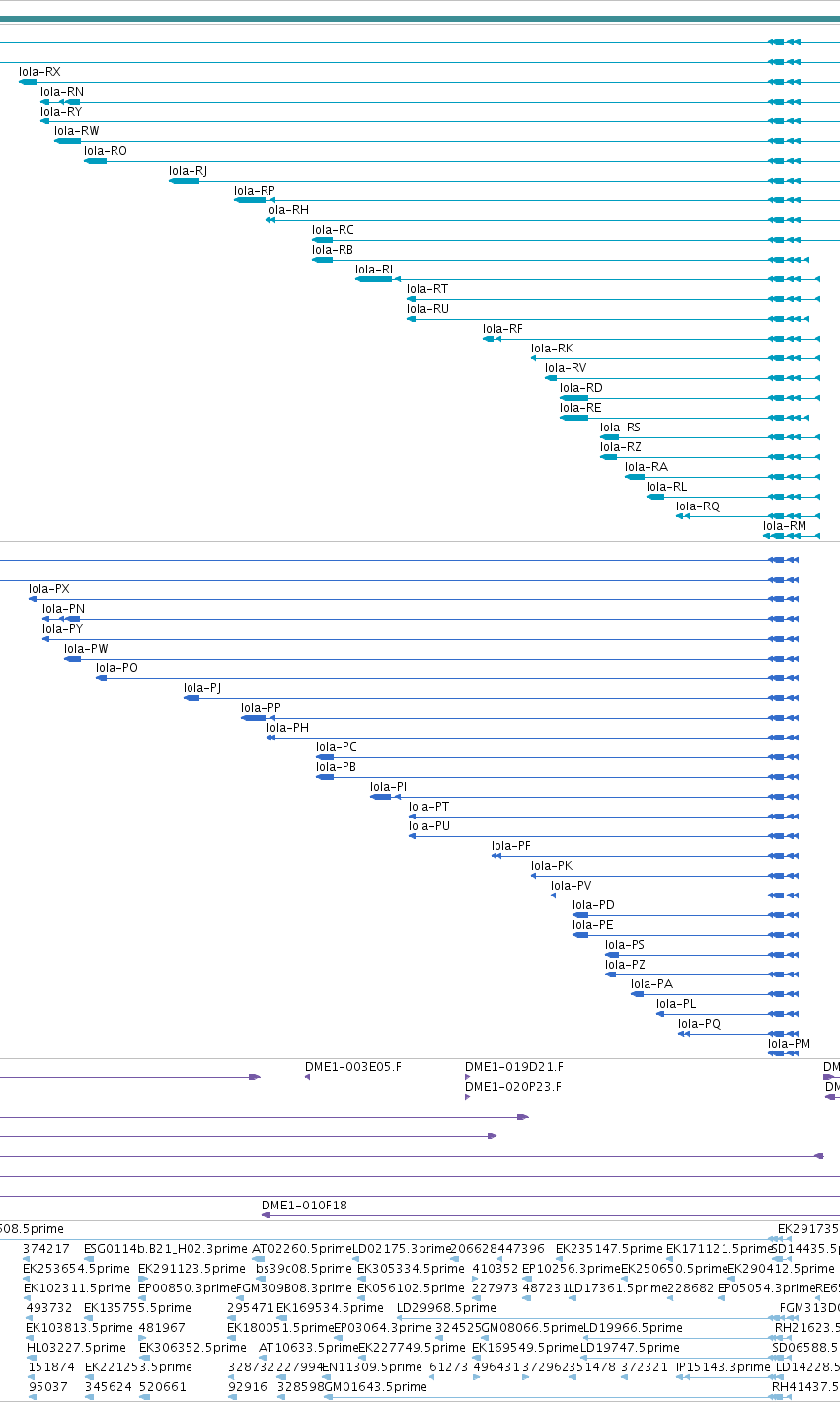Screen dimensions: 840x1402
Task: Click the lola-PK protein label
Action: [552, 866]
